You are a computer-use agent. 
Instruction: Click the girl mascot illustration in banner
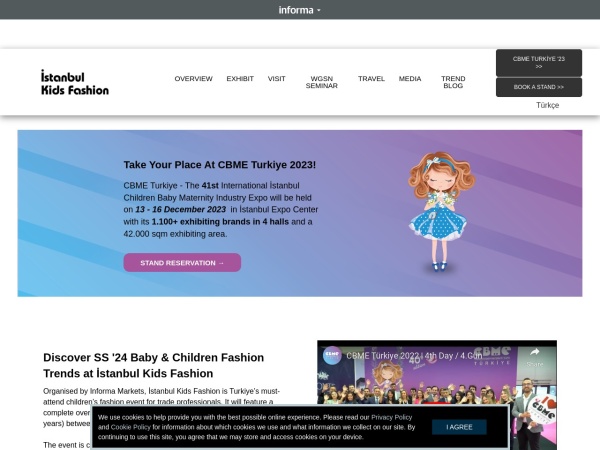click(440, 212)
